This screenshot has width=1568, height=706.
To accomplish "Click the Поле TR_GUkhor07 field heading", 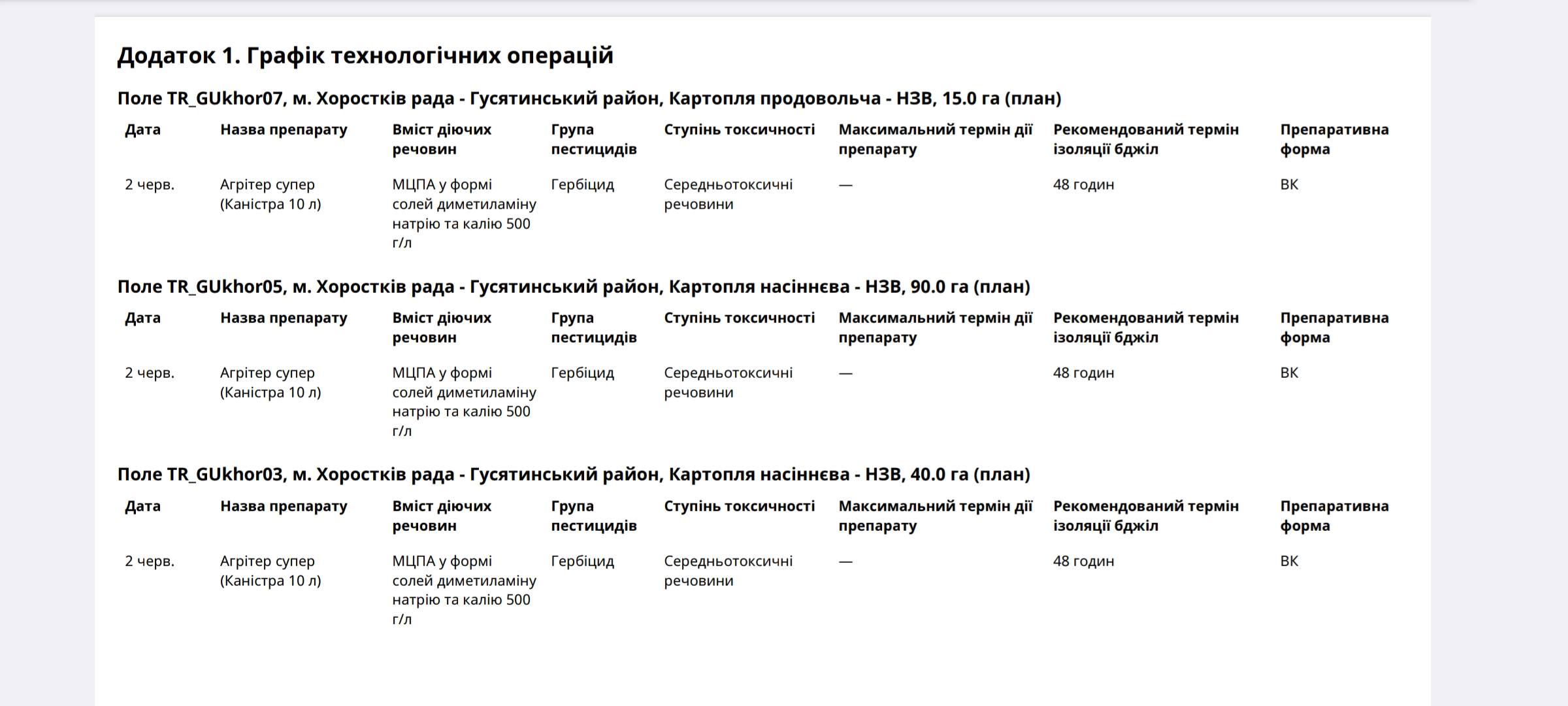I will 589,99.
